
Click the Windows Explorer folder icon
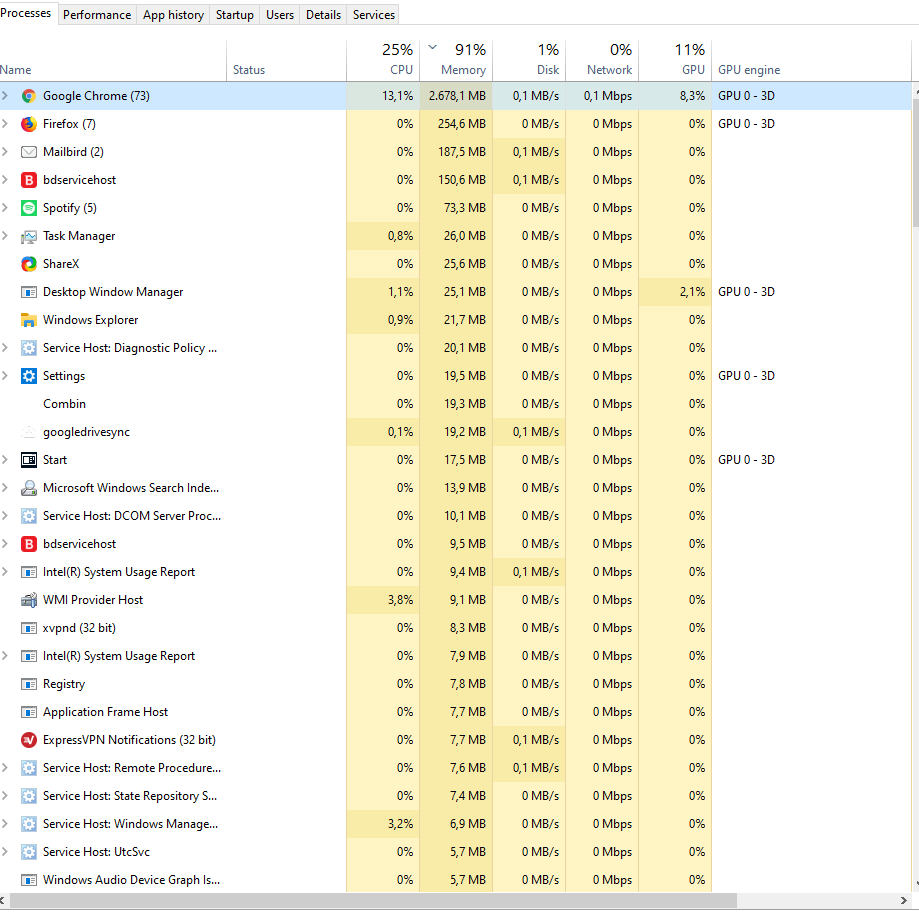[x=28, y=320]
